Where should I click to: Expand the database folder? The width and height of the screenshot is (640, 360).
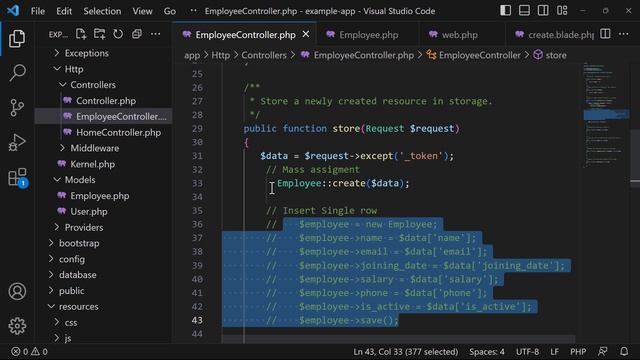[78, 275]
